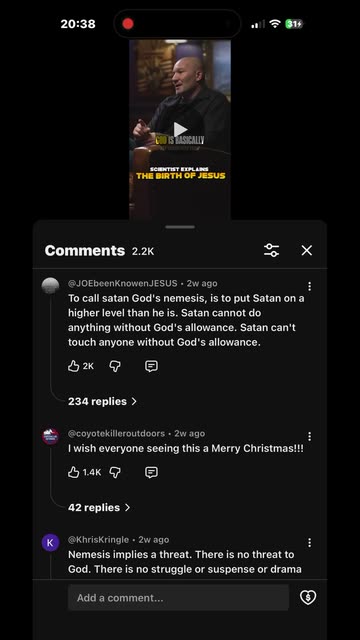This screenshot has height=640, width=360.
Task: Reply to the @coyotekilleroutdoors comment
Action: (151, 472)
